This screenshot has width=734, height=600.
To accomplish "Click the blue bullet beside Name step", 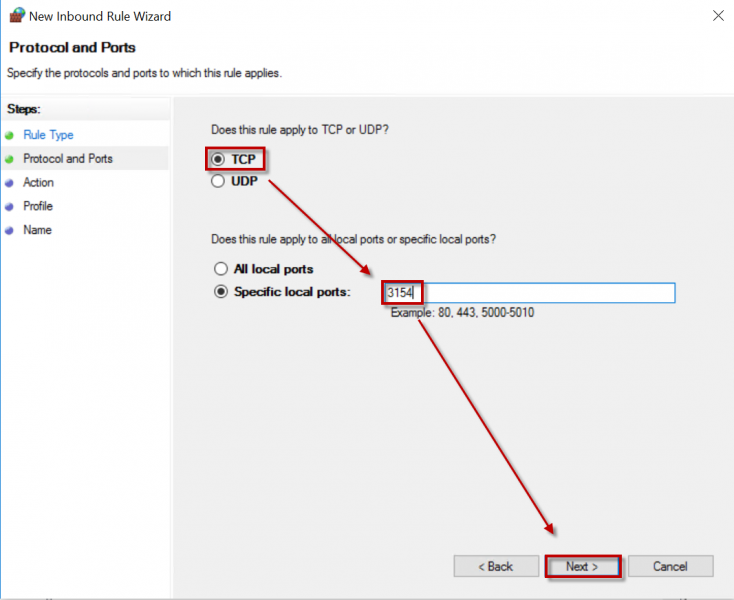I will (x=10, y=231).
